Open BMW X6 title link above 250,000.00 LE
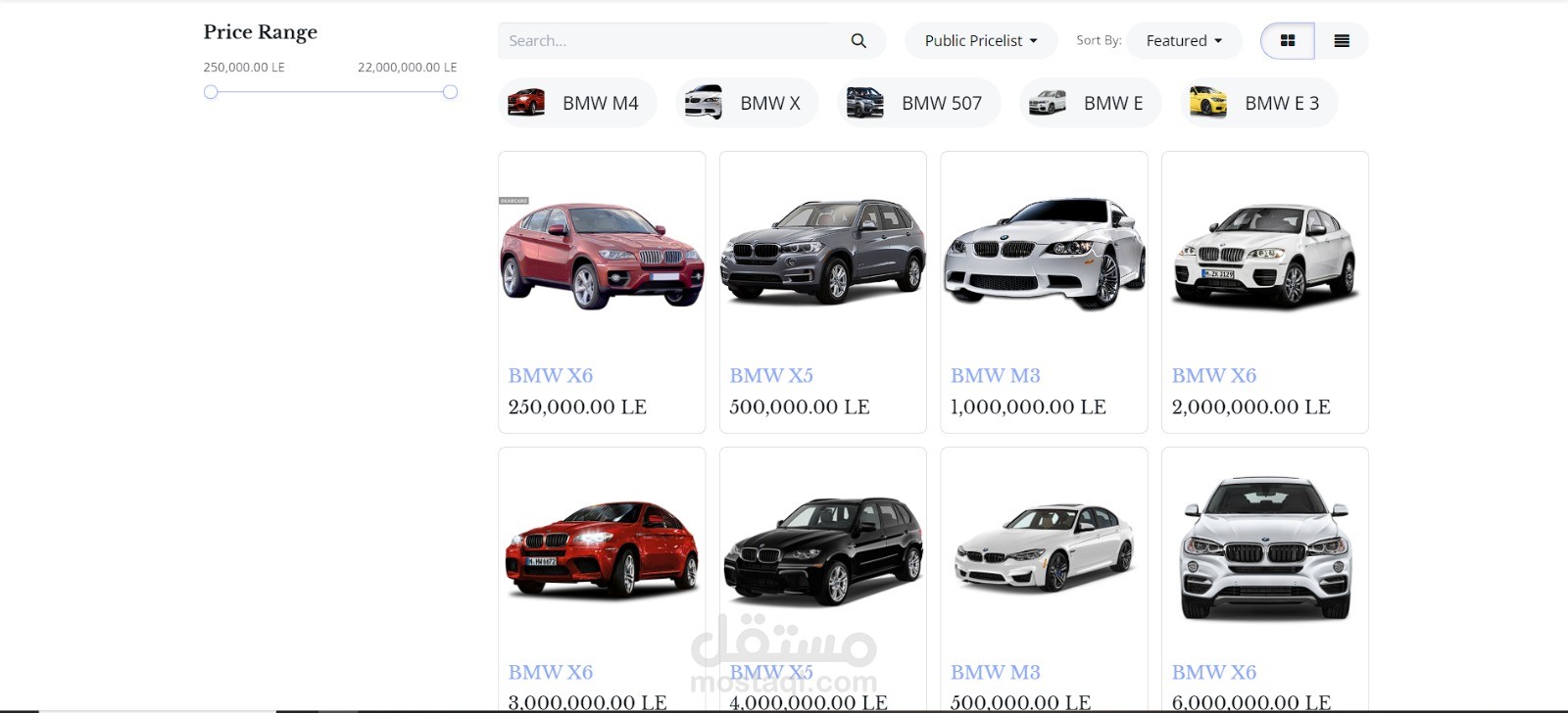 (551, 375)
